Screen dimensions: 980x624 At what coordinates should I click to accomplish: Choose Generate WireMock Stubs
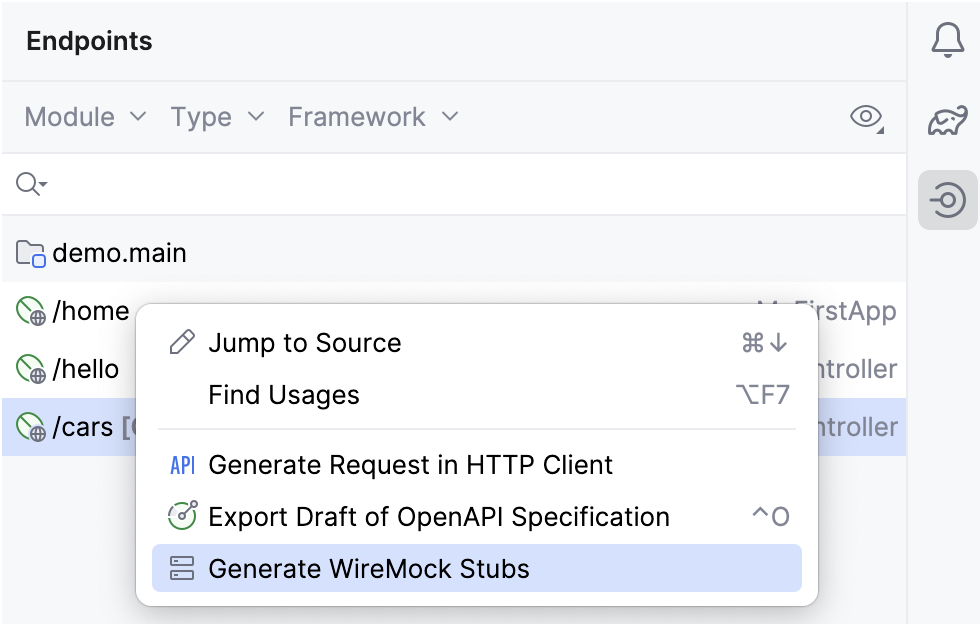coord(367,568)
